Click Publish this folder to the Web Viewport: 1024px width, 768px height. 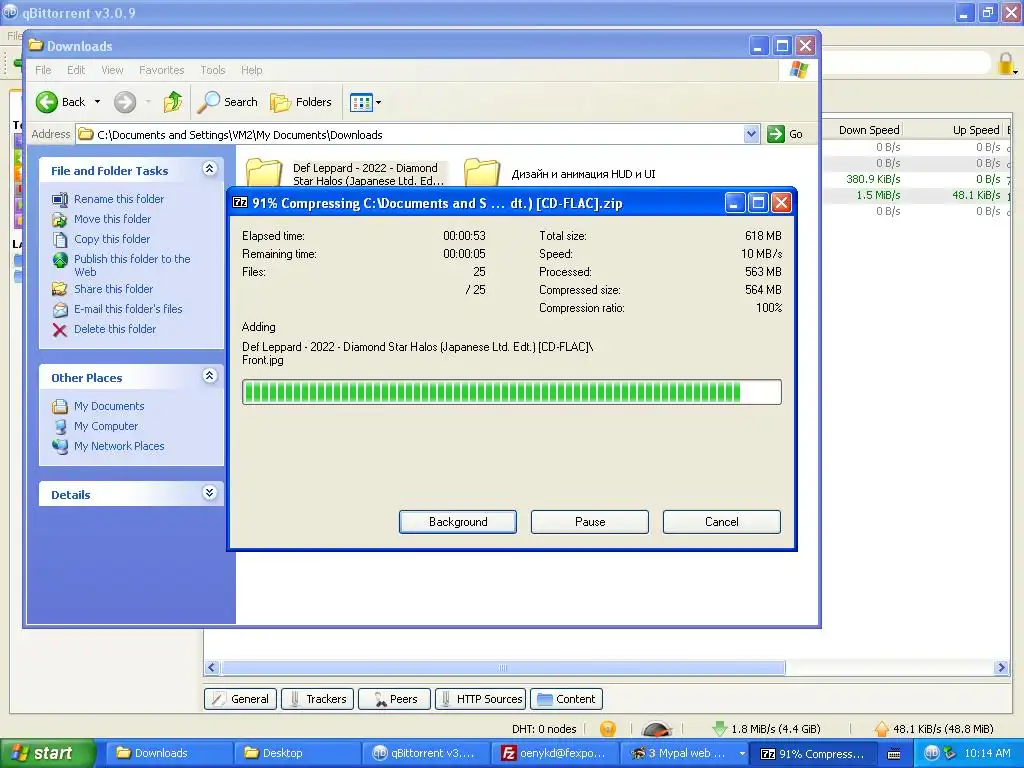(132, 265)
